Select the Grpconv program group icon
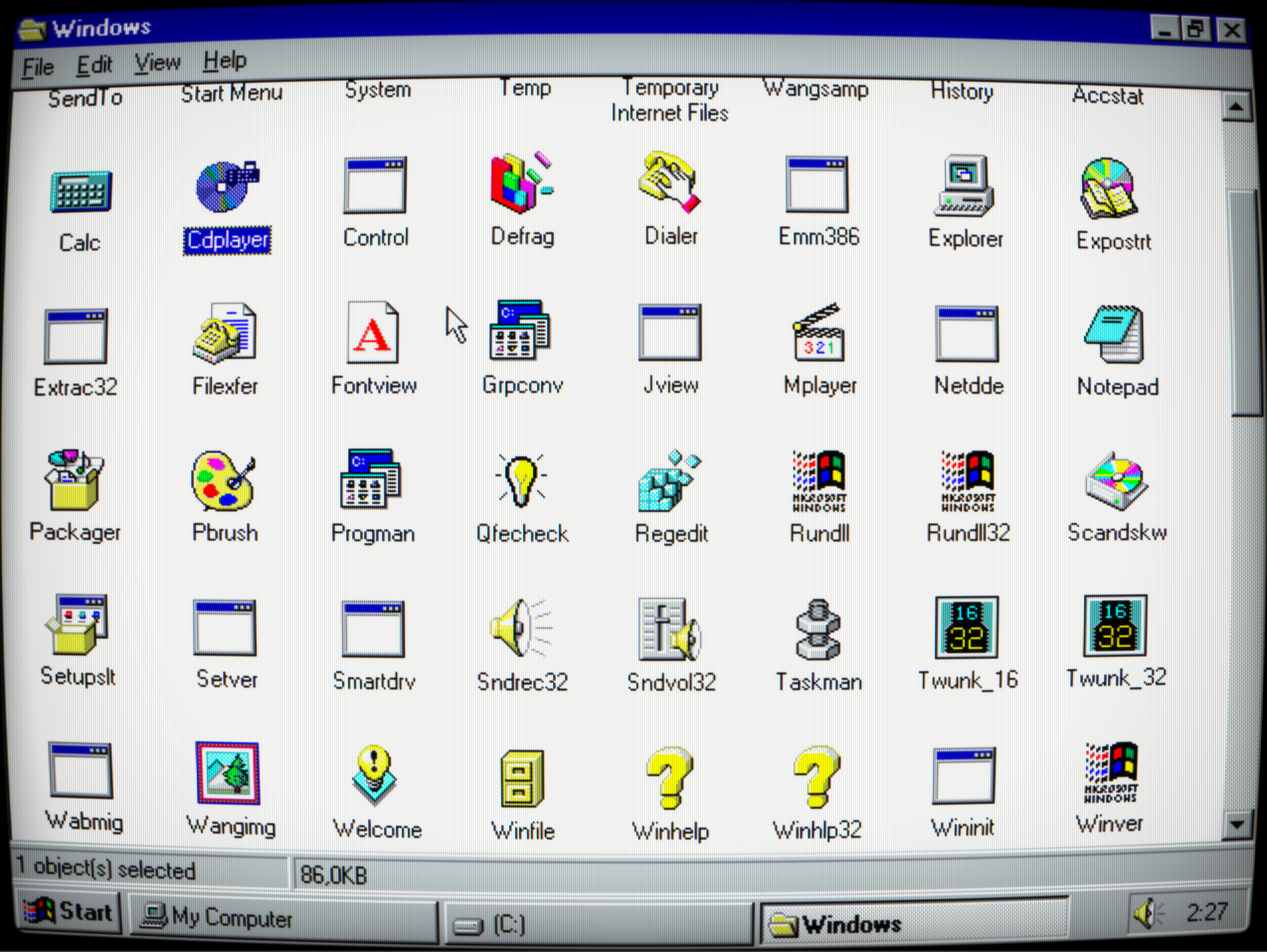Image resolution: width=1267 pixels, height=952 pixels. pyautogui.click(x=520, y=329)
